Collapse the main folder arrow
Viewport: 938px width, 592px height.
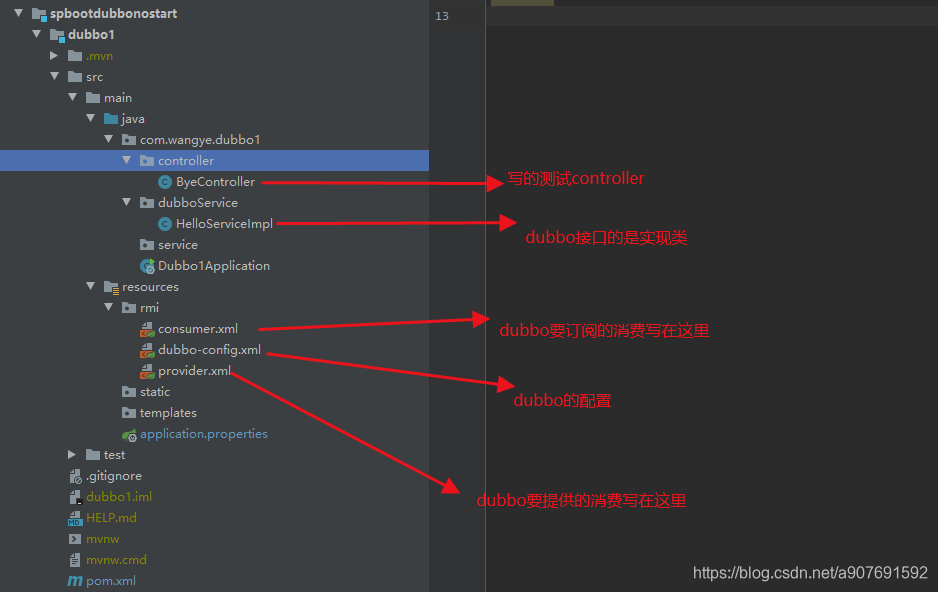pyautogui.click(x=72, y=97)
